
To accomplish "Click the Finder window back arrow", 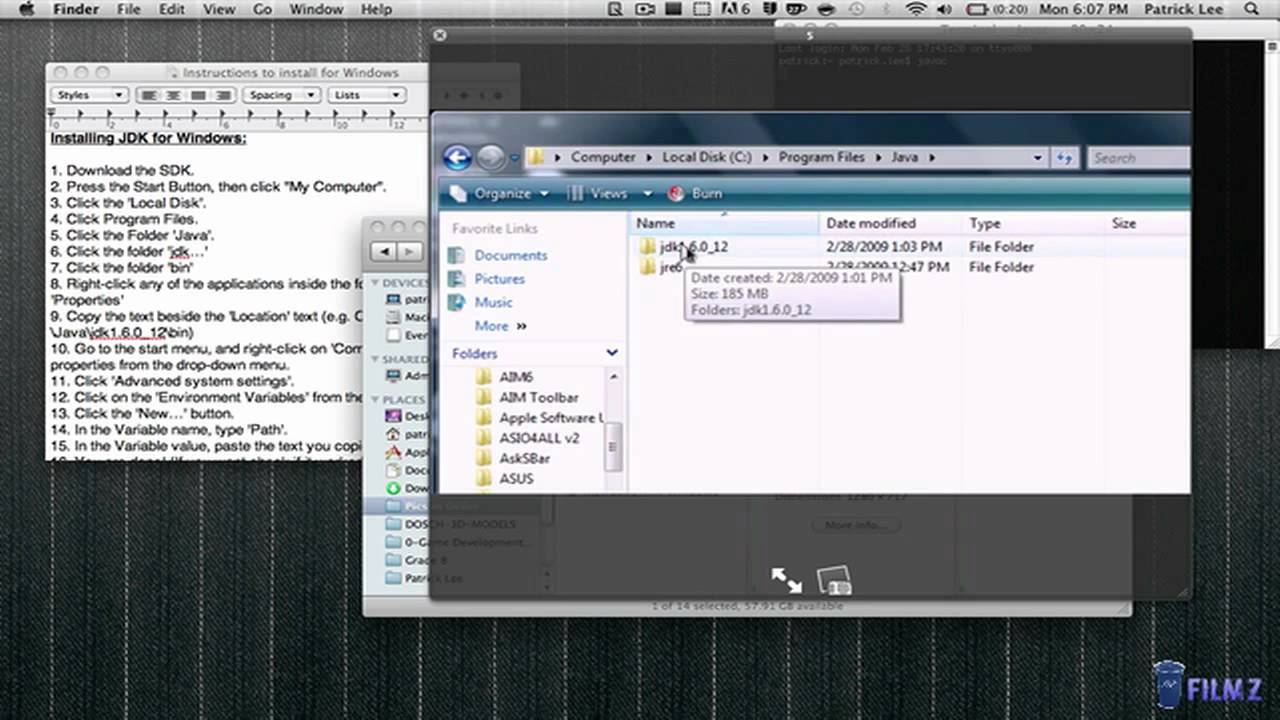I will click(x=385, y=252).
